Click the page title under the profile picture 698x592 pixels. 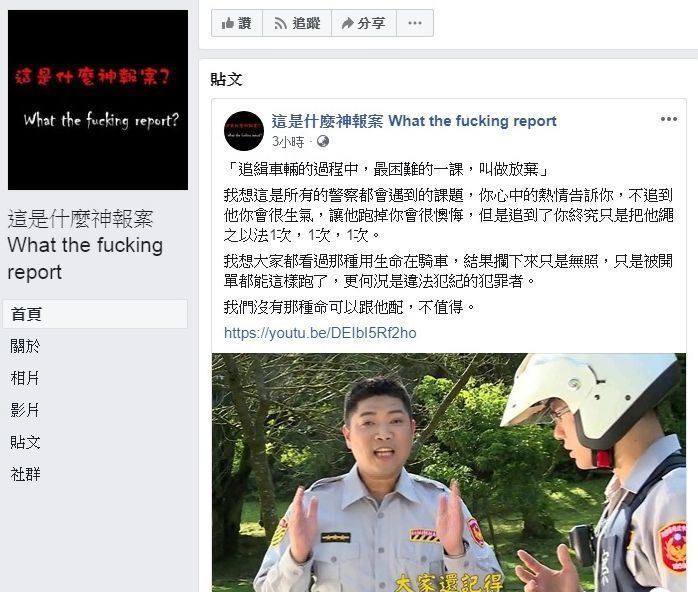pyautogui.click(x=85, y=245)
